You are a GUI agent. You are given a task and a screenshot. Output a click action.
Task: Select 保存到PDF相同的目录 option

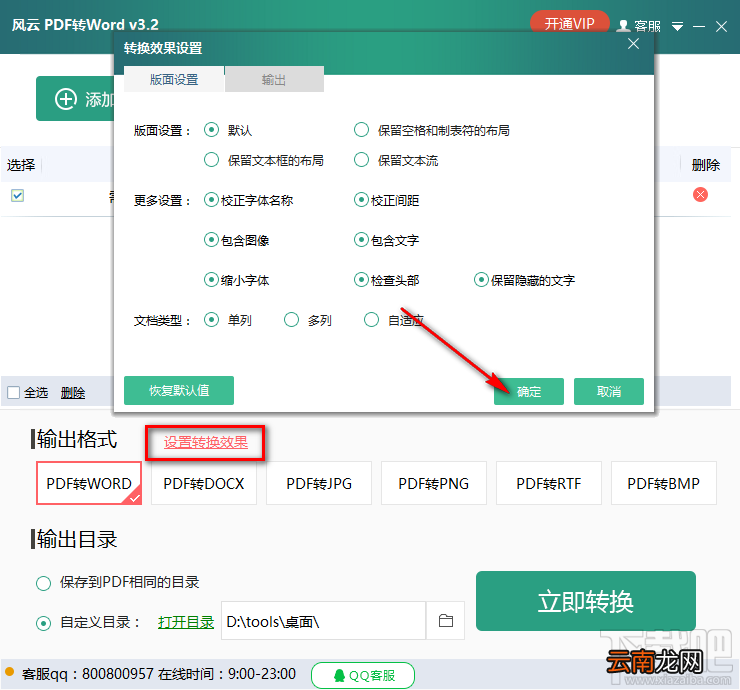click(43, 583)
